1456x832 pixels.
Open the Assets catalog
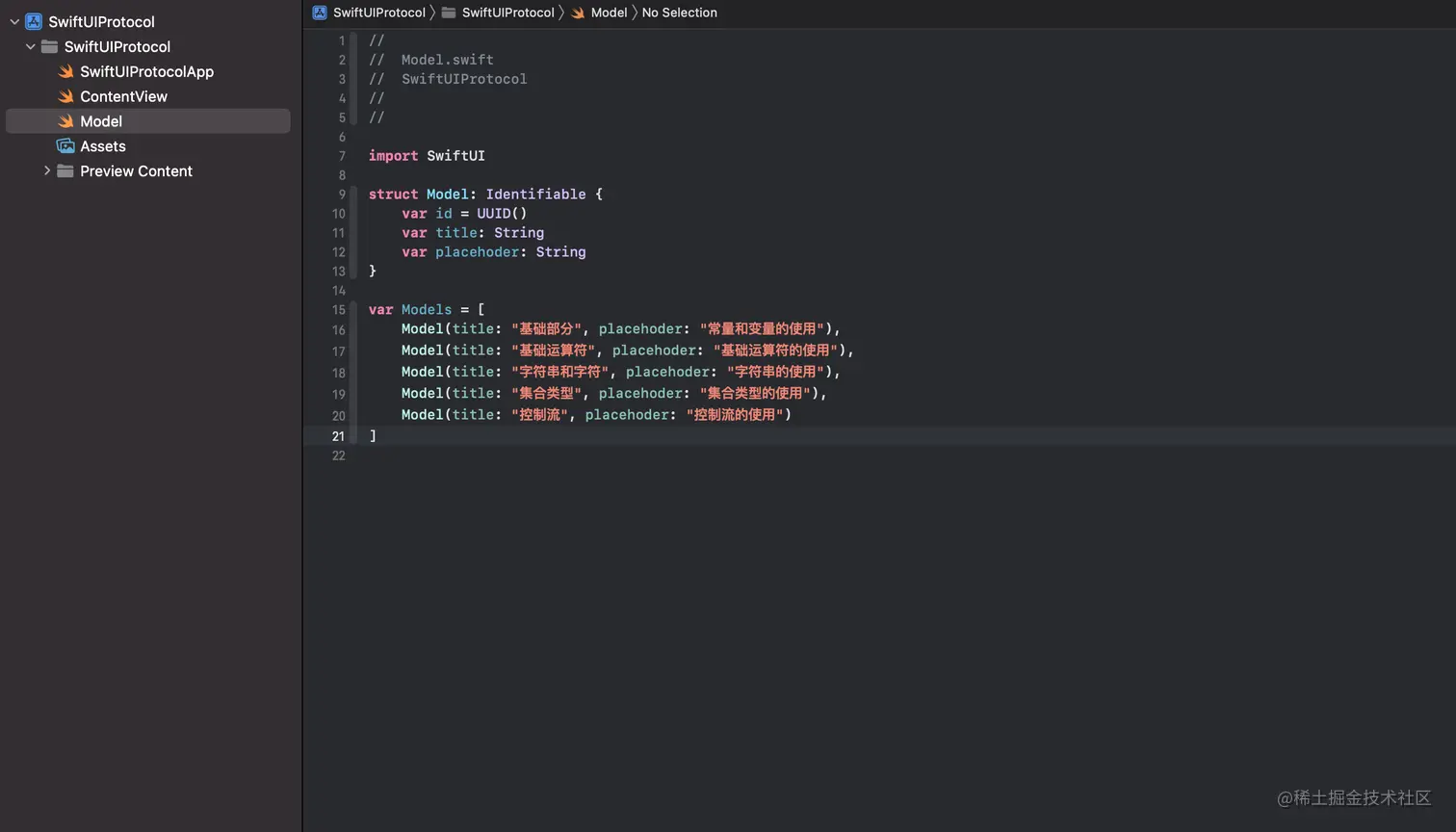point(103,146)
